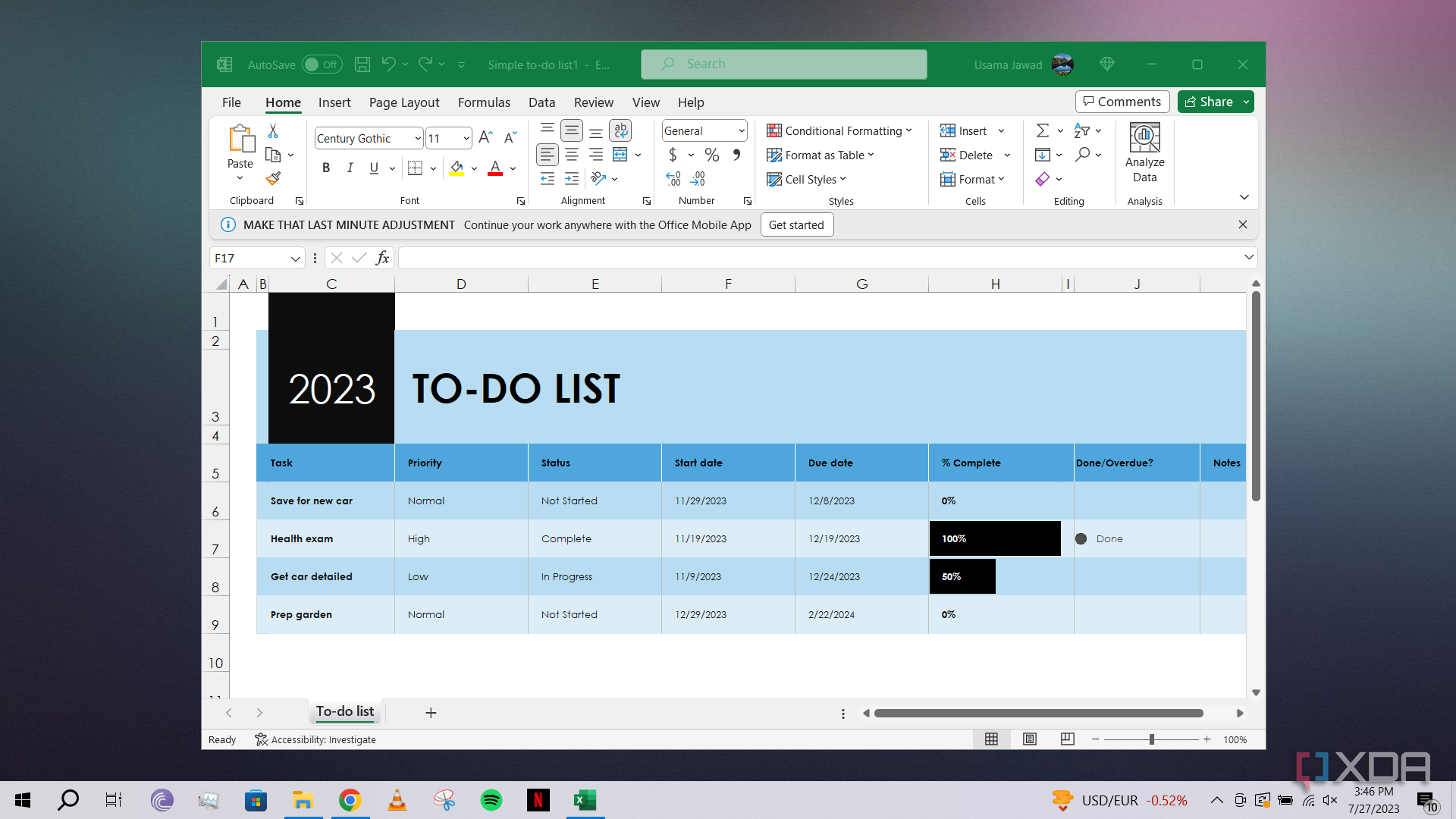
Task: Click the Format as Table icon
Action: 774,155
